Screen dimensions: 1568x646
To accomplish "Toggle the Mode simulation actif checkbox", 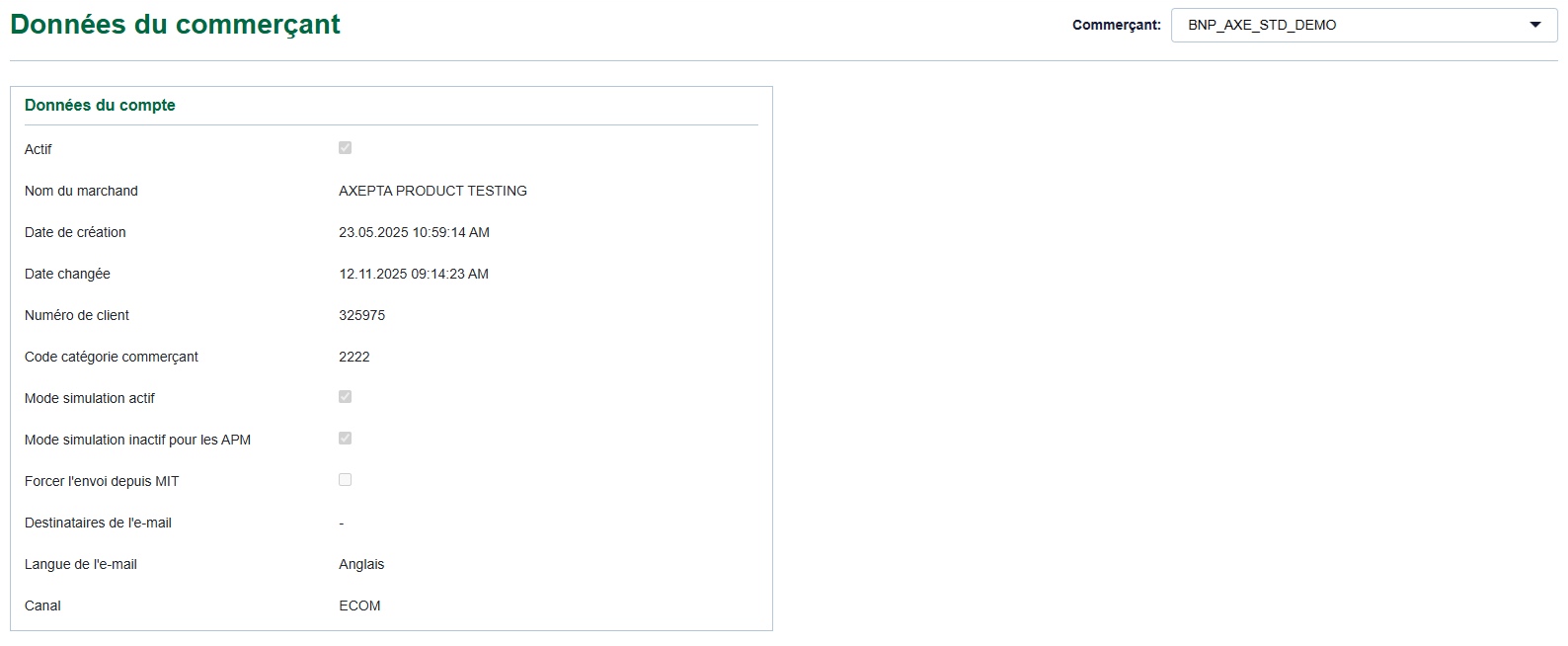I will [345, 397].
